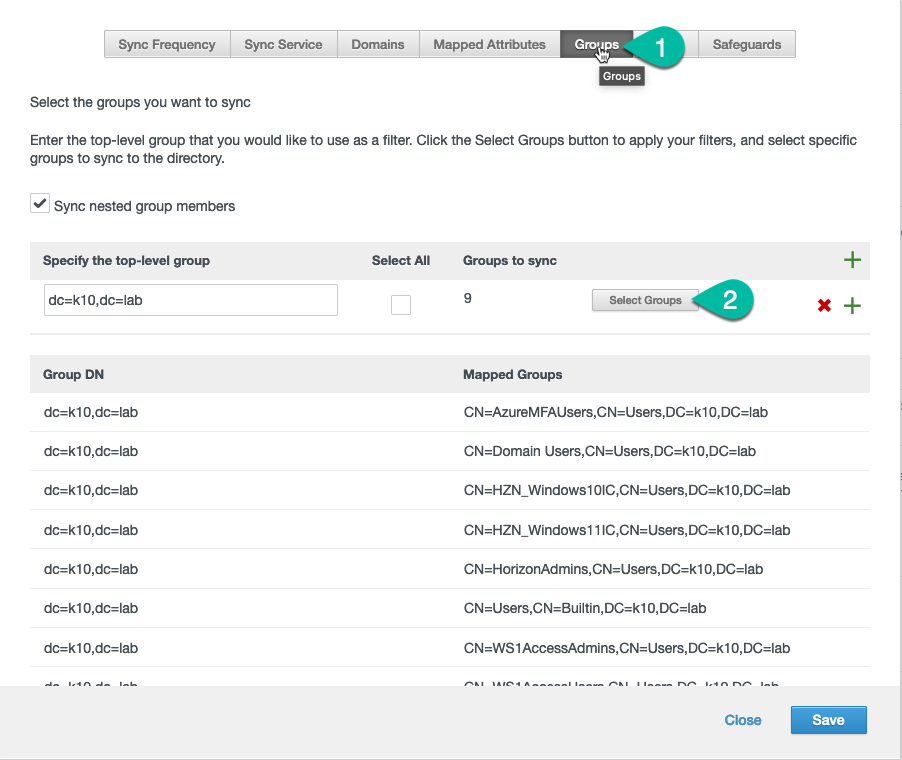Click the Group DN column header

(x=73, y=375)
